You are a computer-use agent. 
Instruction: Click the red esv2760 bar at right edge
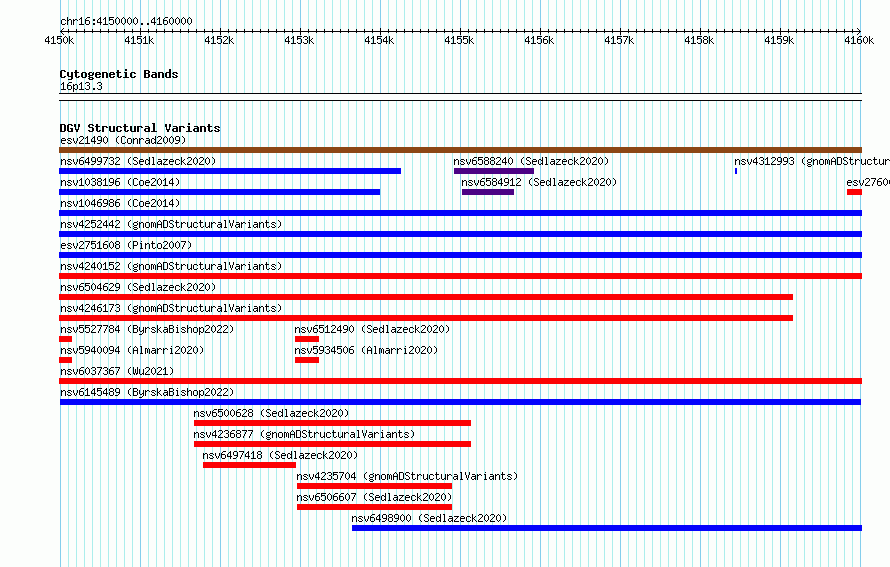tap(854, 192)
